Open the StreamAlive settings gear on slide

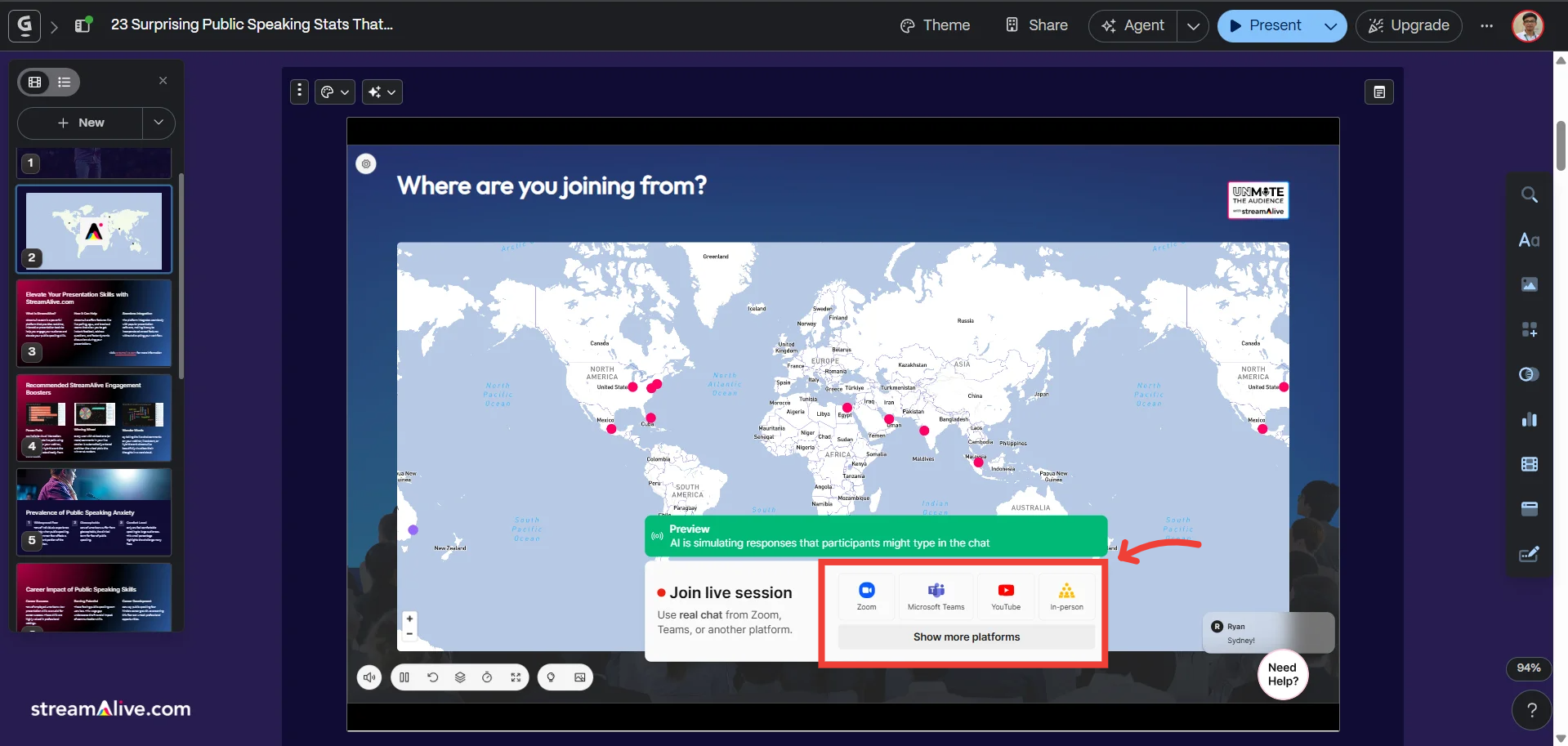tap(366, 163)
